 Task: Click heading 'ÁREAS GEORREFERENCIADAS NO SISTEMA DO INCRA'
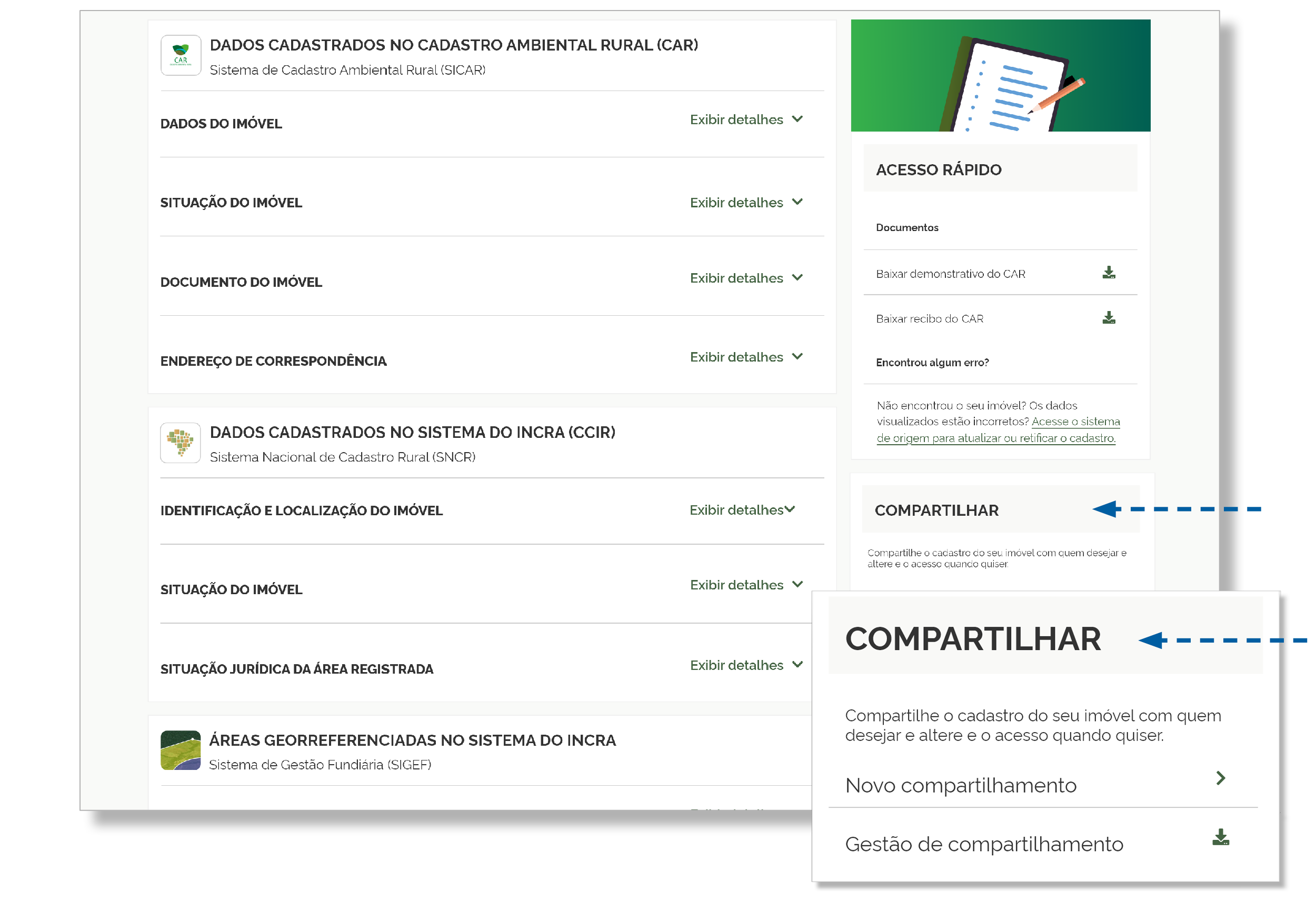tap(413, 740)
